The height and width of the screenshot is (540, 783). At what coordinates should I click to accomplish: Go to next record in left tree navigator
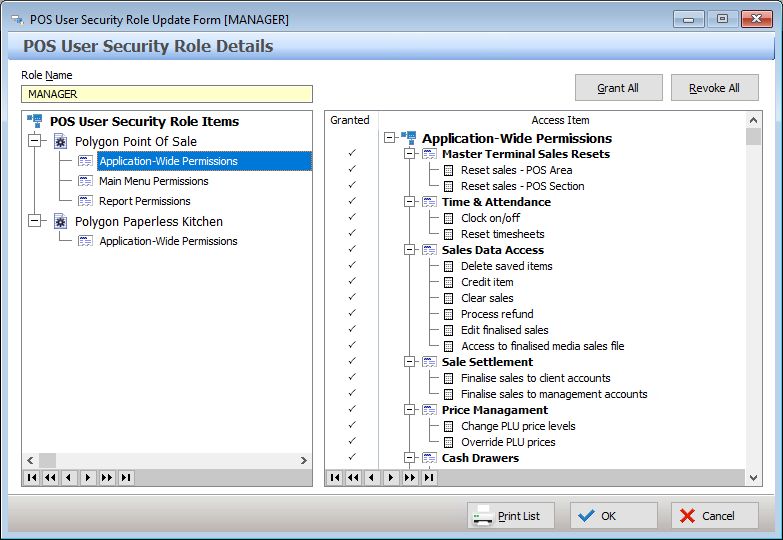click(88, 478)
